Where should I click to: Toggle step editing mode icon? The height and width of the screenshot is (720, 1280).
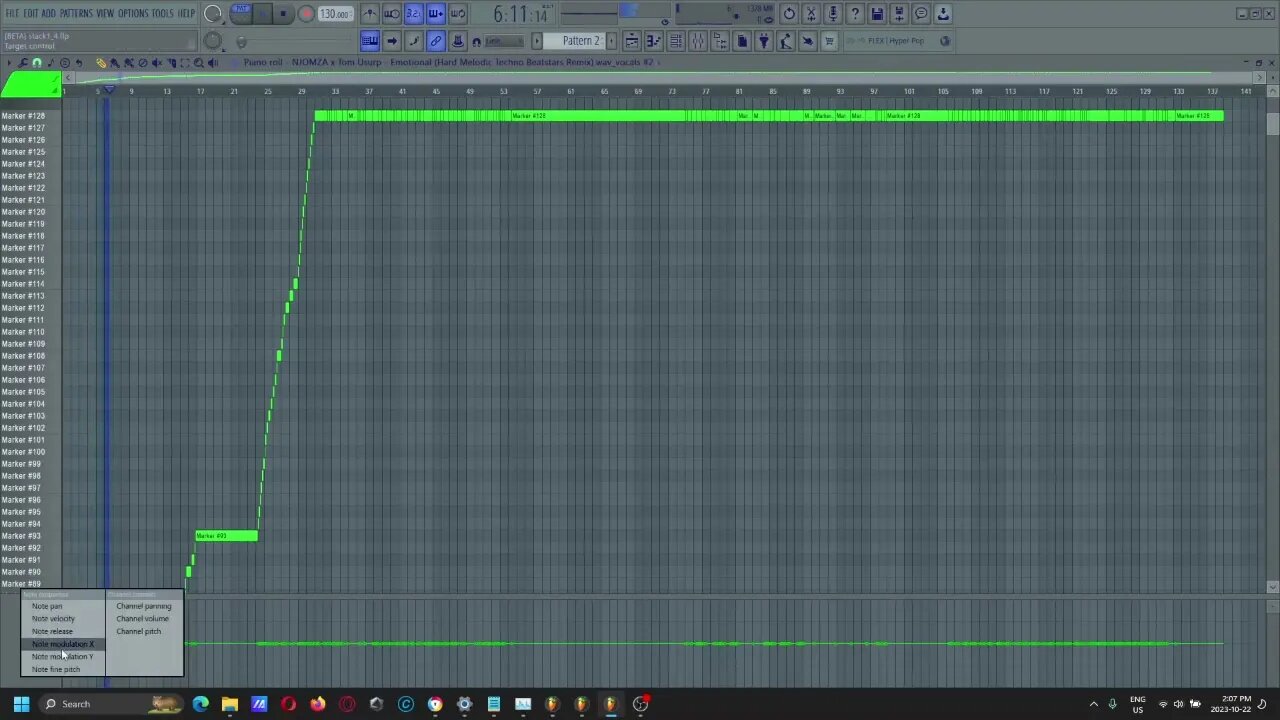tap(414, 41)
